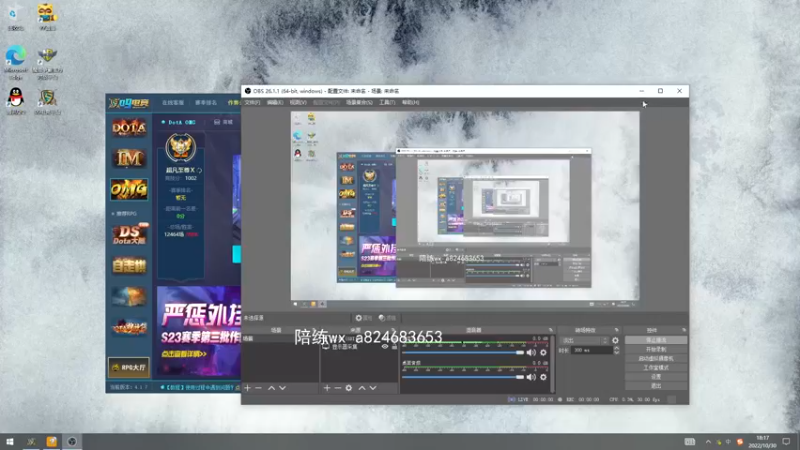Move the selected scene down

pyautogui.click(x=282, y=388)
